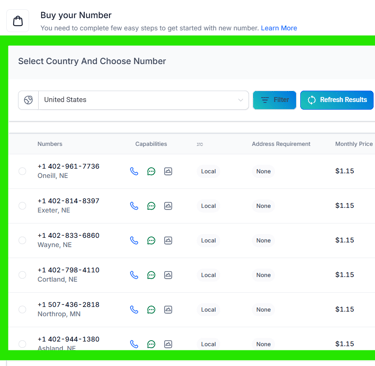The width and height of the screenshot is (375, 366).
Task: Click the Northrop, MN location text
Action: pyautogui.click(x=59, y=314)
